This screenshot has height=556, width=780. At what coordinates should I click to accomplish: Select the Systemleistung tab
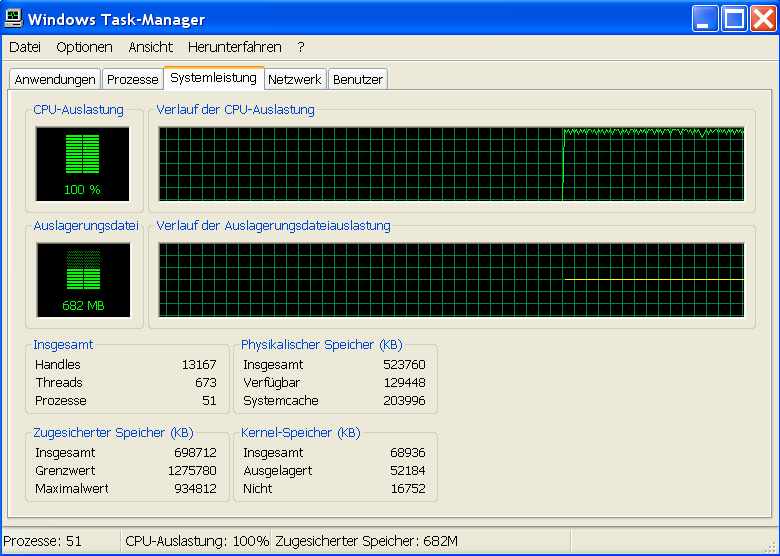pos(213,78)
